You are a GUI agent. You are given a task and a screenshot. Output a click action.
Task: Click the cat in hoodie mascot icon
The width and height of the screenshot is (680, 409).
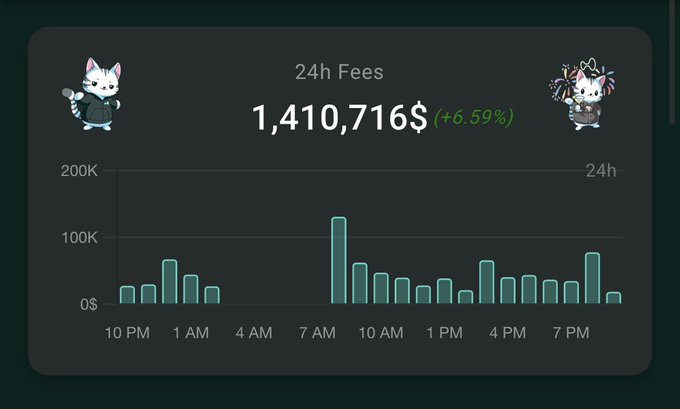pyautogui.click(x=92, y=94)
